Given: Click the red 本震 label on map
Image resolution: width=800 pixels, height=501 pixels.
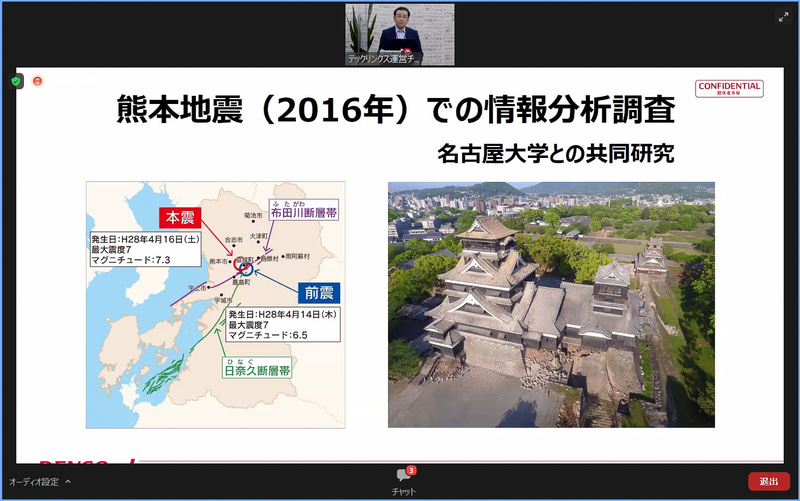Looking at the screenshot, I should pos(180,218).
